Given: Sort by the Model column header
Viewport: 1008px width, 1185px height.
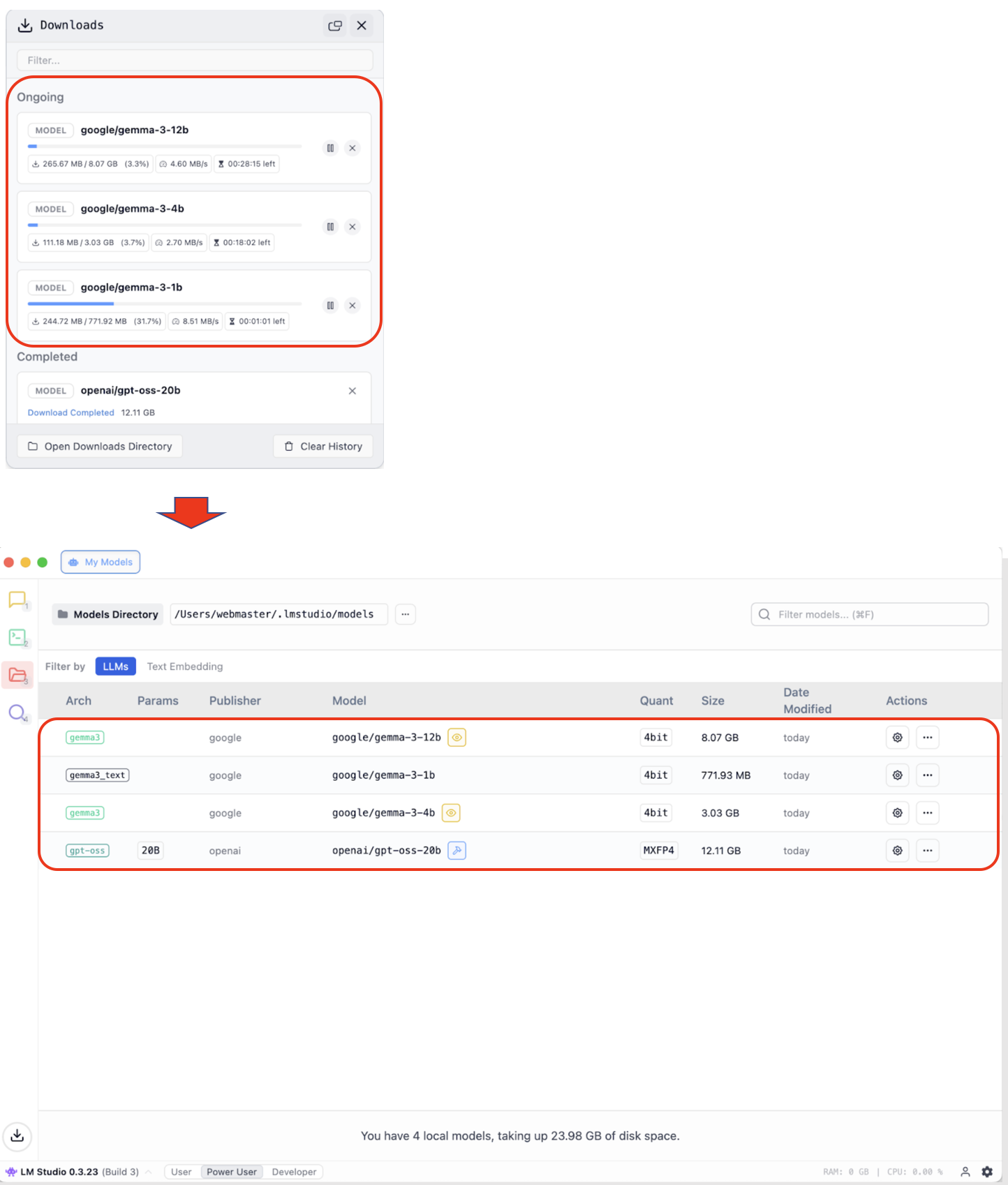Looking at the screenshot, I should (x=349, y=701).
